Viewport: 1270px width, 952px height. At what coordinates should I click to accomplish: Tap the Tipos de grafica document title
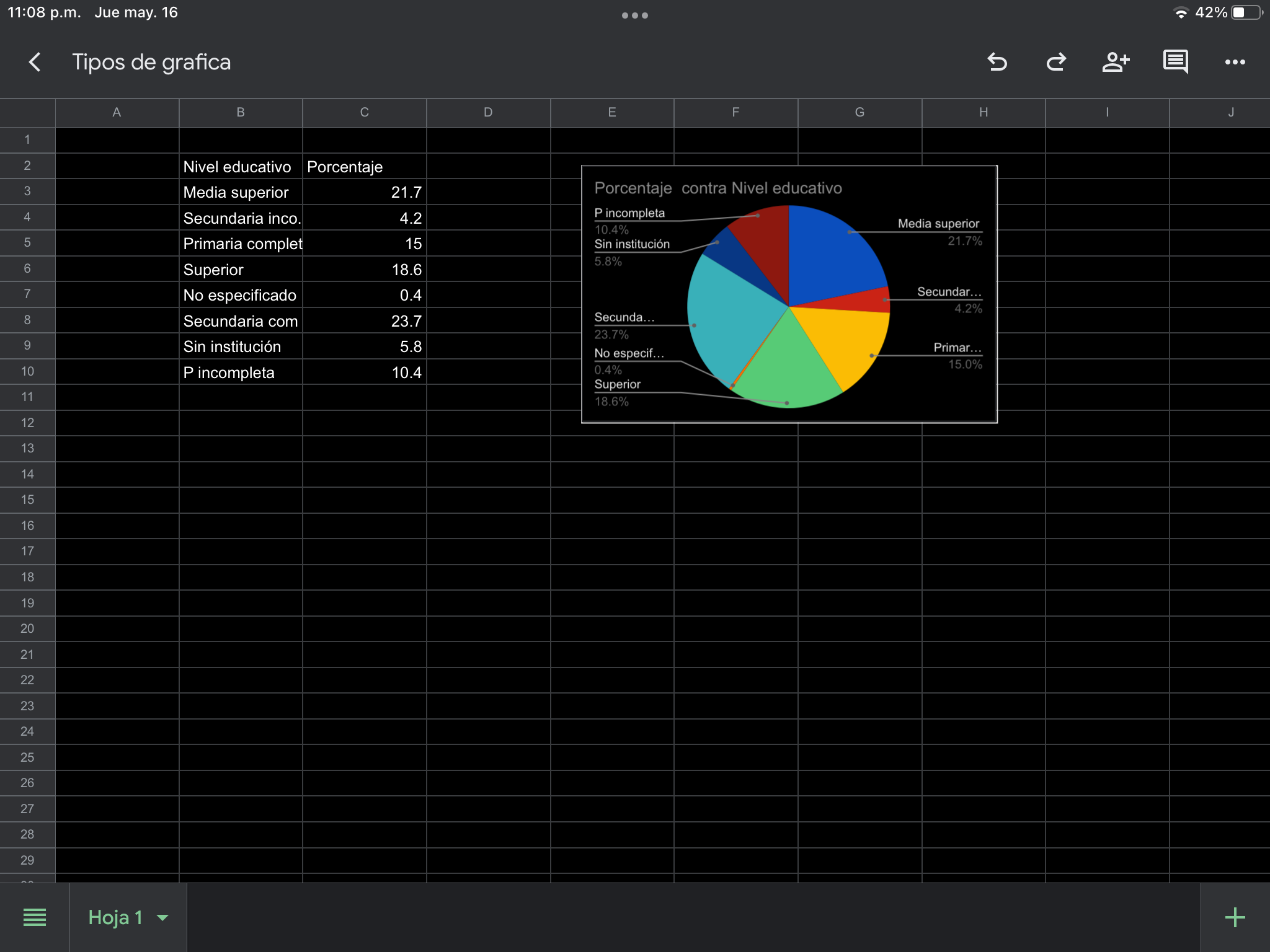click(x=151, y=62)
